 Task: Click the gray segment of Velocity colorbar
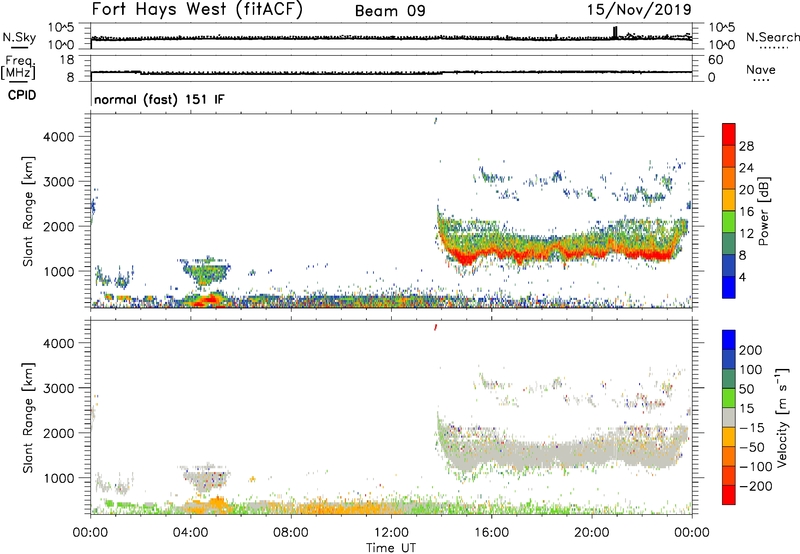[x=729, y=417]
